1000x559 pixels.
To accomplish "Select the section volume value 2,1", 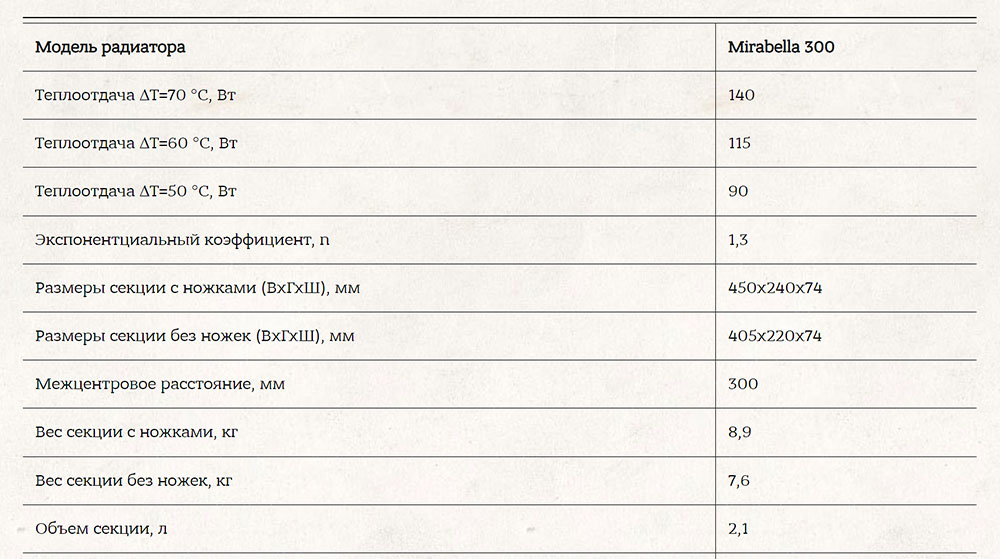I will [x=738, y=529].
